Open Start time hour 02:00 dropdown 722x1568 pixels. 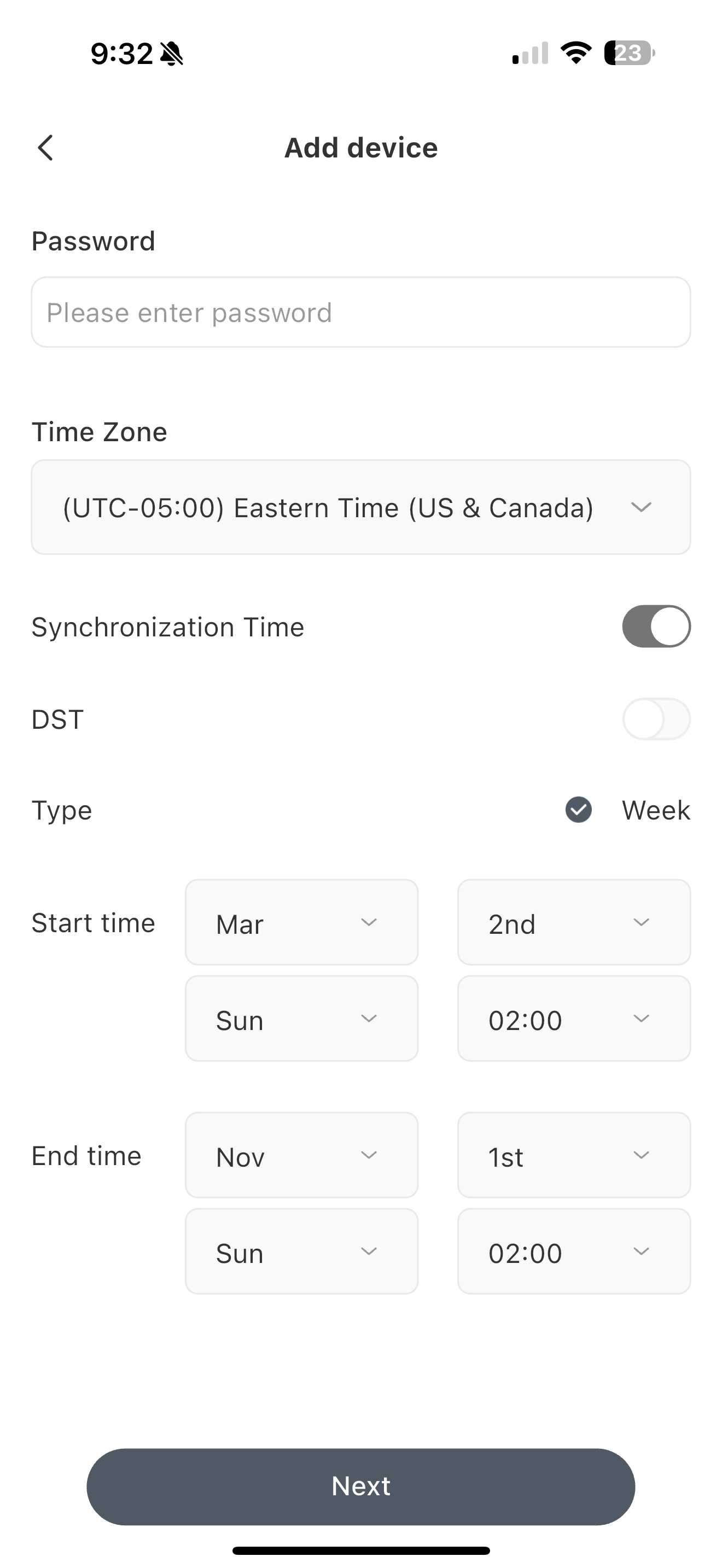coord(573,1019)
